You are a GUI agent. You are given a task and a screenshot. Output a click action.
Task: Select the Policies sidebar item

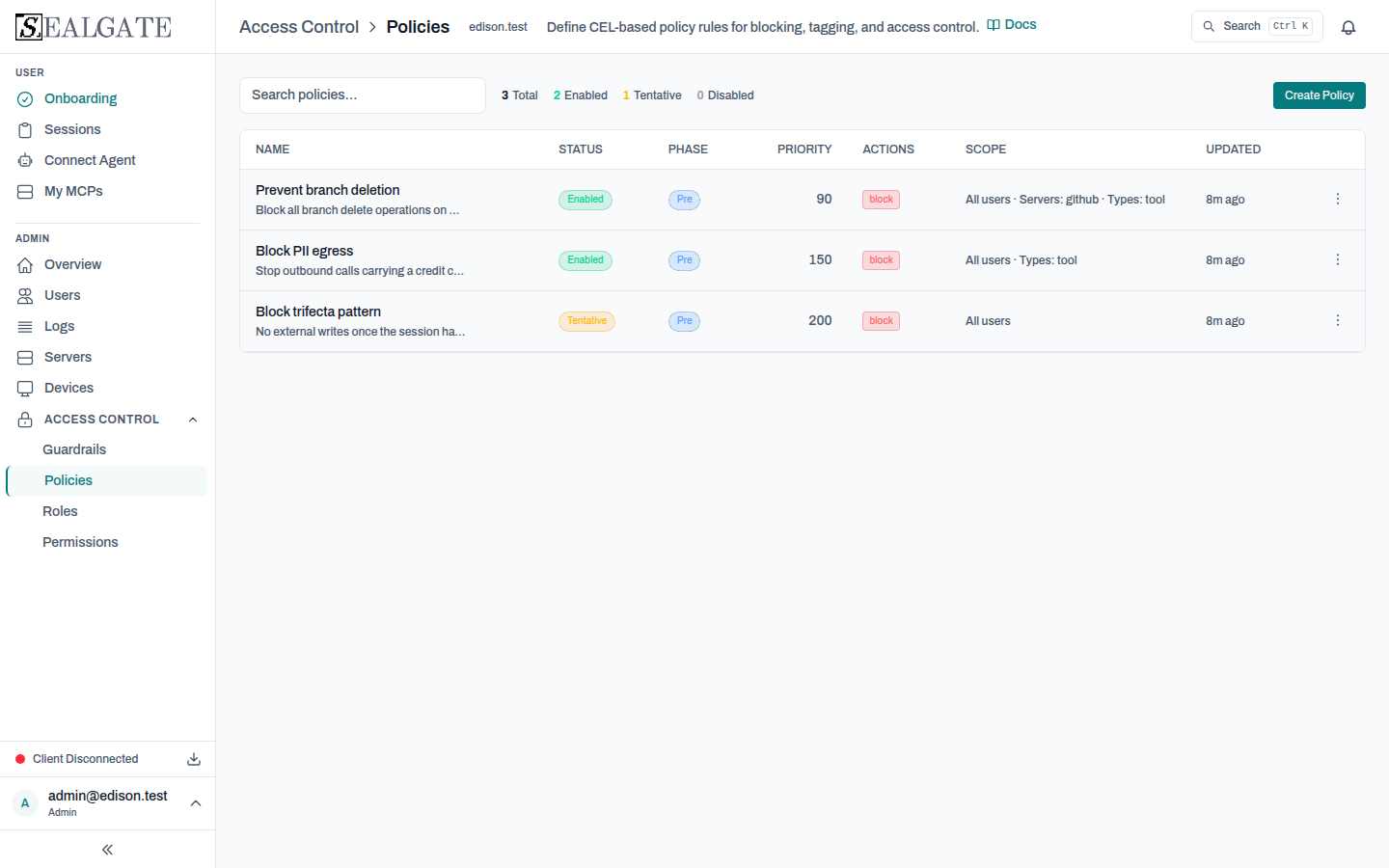pos(107,480)
